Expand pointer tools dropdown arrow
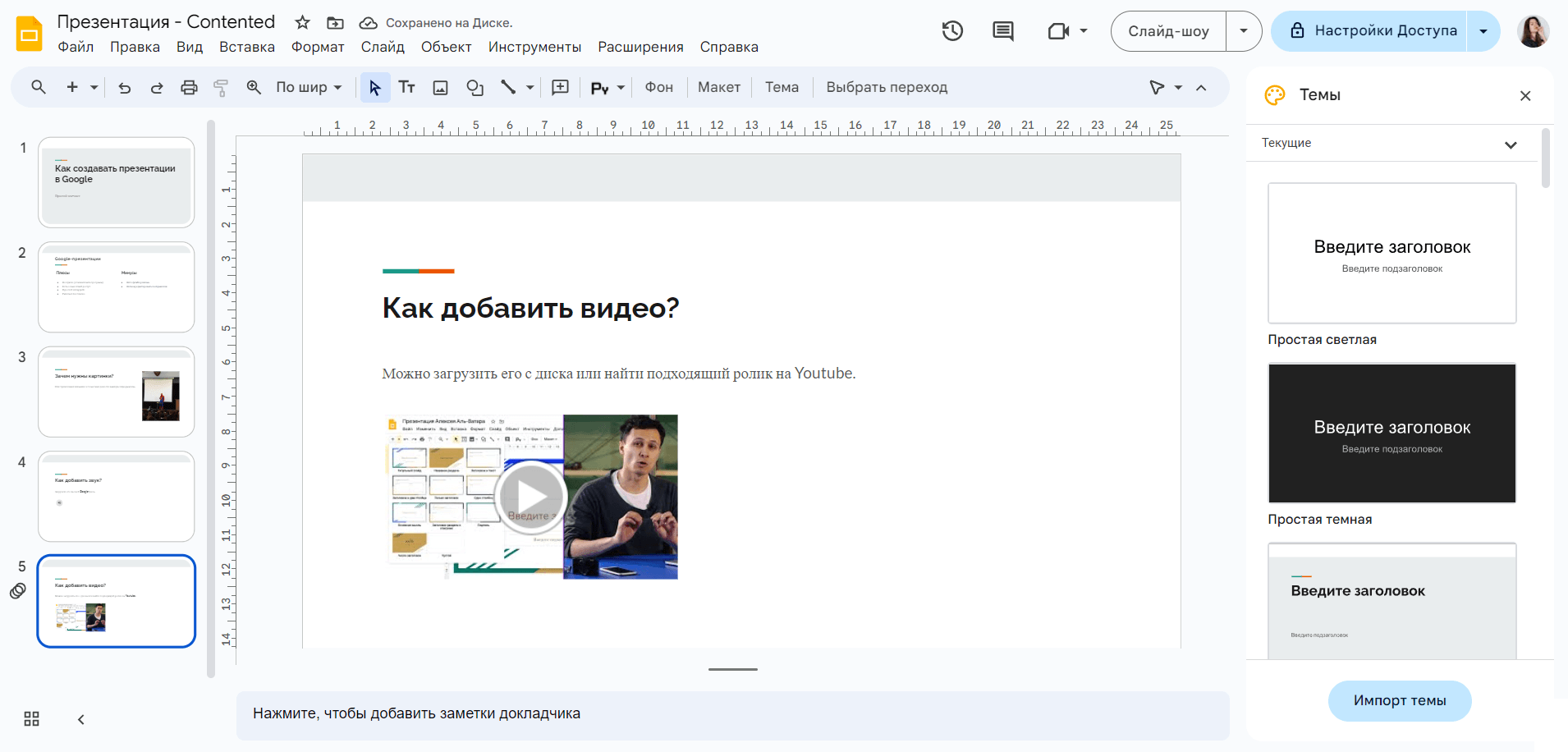Screen dimensions: 1568x752 pos(1178,87)
